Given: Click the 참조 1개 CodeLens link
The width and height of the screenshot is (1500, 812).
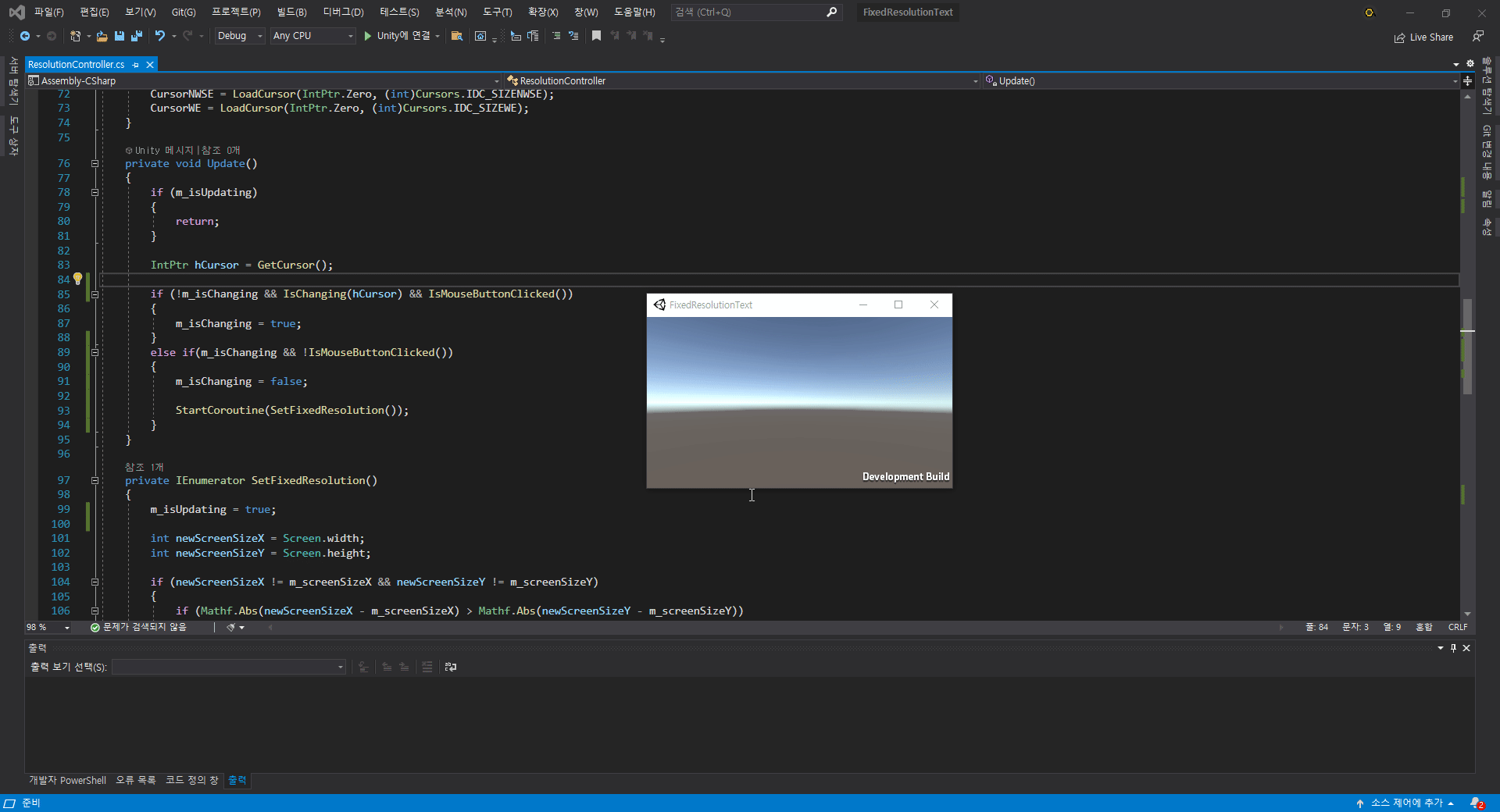Looking at the screenshot, I should [x=144, y=467].
